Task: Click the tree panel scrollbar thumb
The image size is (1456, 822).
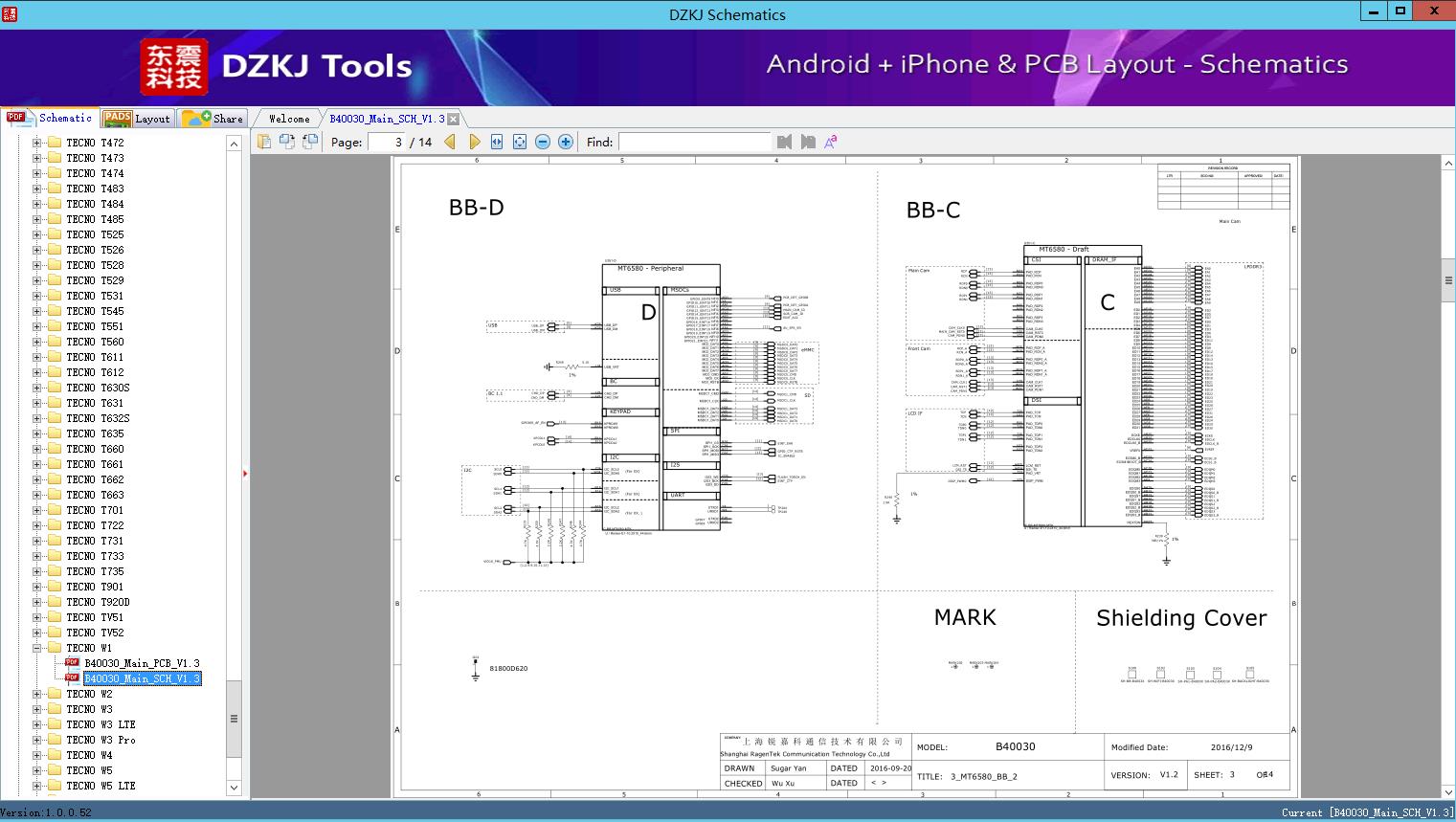Action: pyautogui.click(x=234, y=718)
